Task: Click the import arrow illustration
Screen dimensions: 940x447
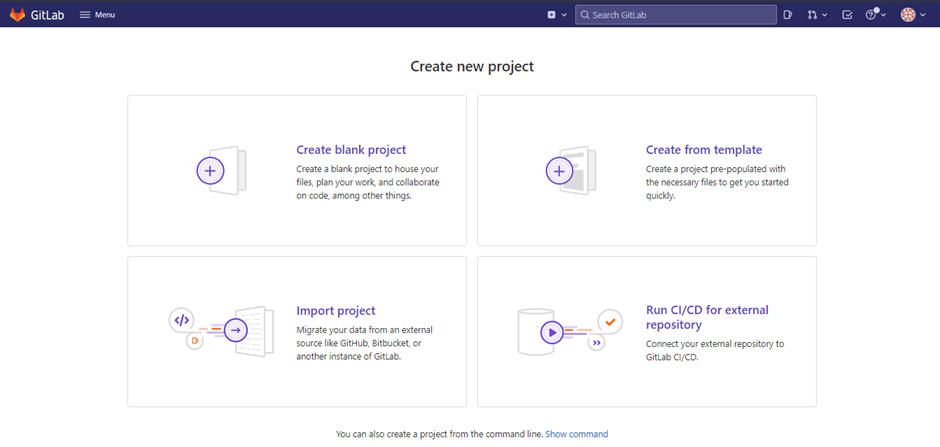Action: point(236,330)
